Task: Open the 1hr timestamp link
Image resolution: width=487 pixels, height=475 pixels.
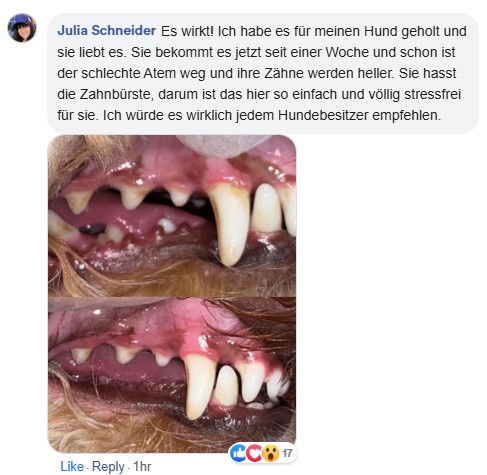Action: [142, 466]
